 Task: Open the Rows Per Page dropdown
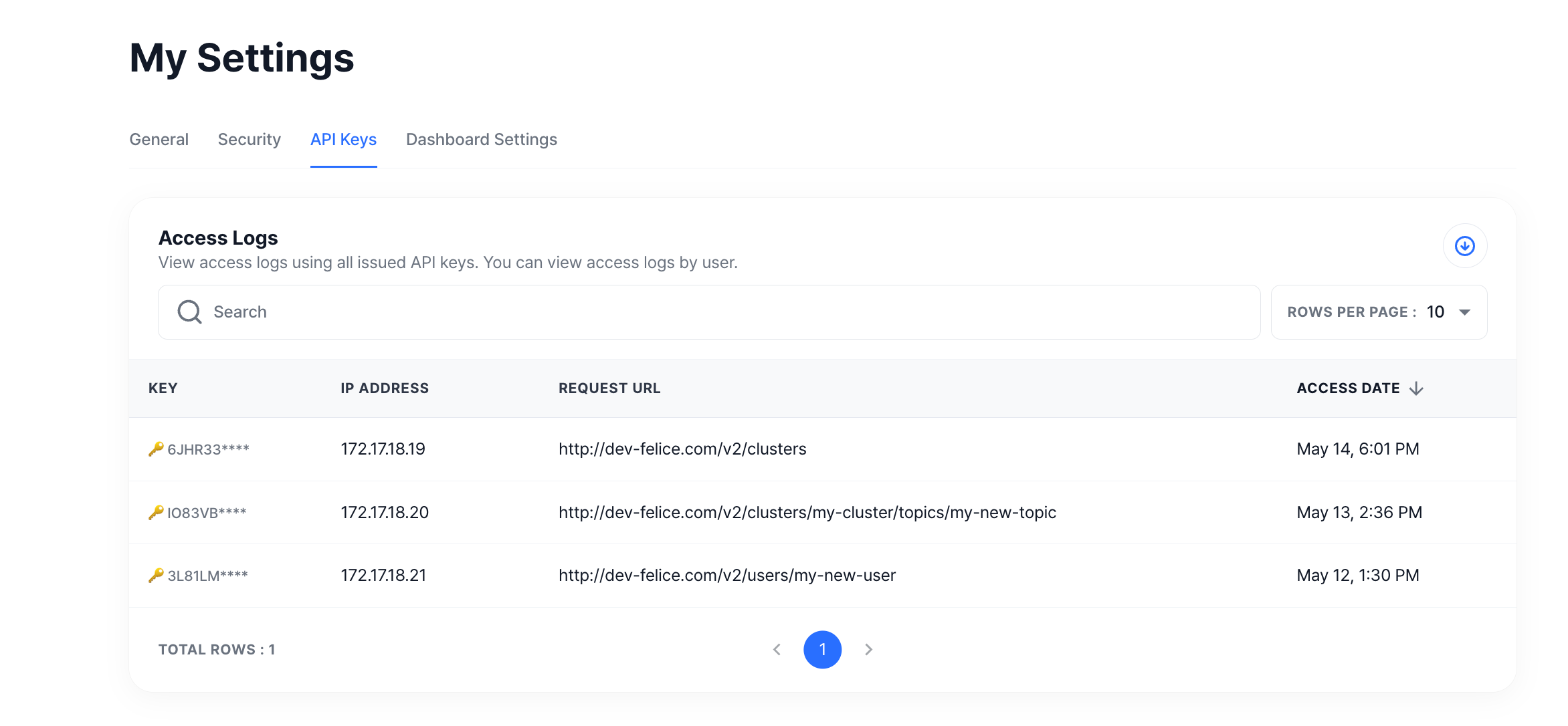[1379, 312]
